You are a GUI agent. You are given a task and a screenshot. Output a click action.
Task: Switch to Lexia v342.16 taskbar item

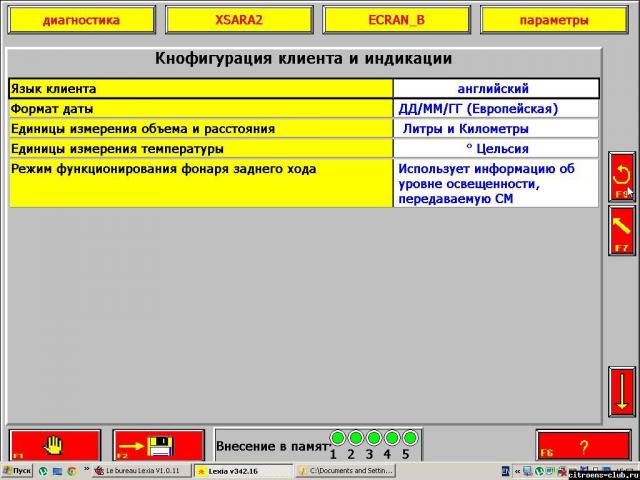tap(243, 471)
